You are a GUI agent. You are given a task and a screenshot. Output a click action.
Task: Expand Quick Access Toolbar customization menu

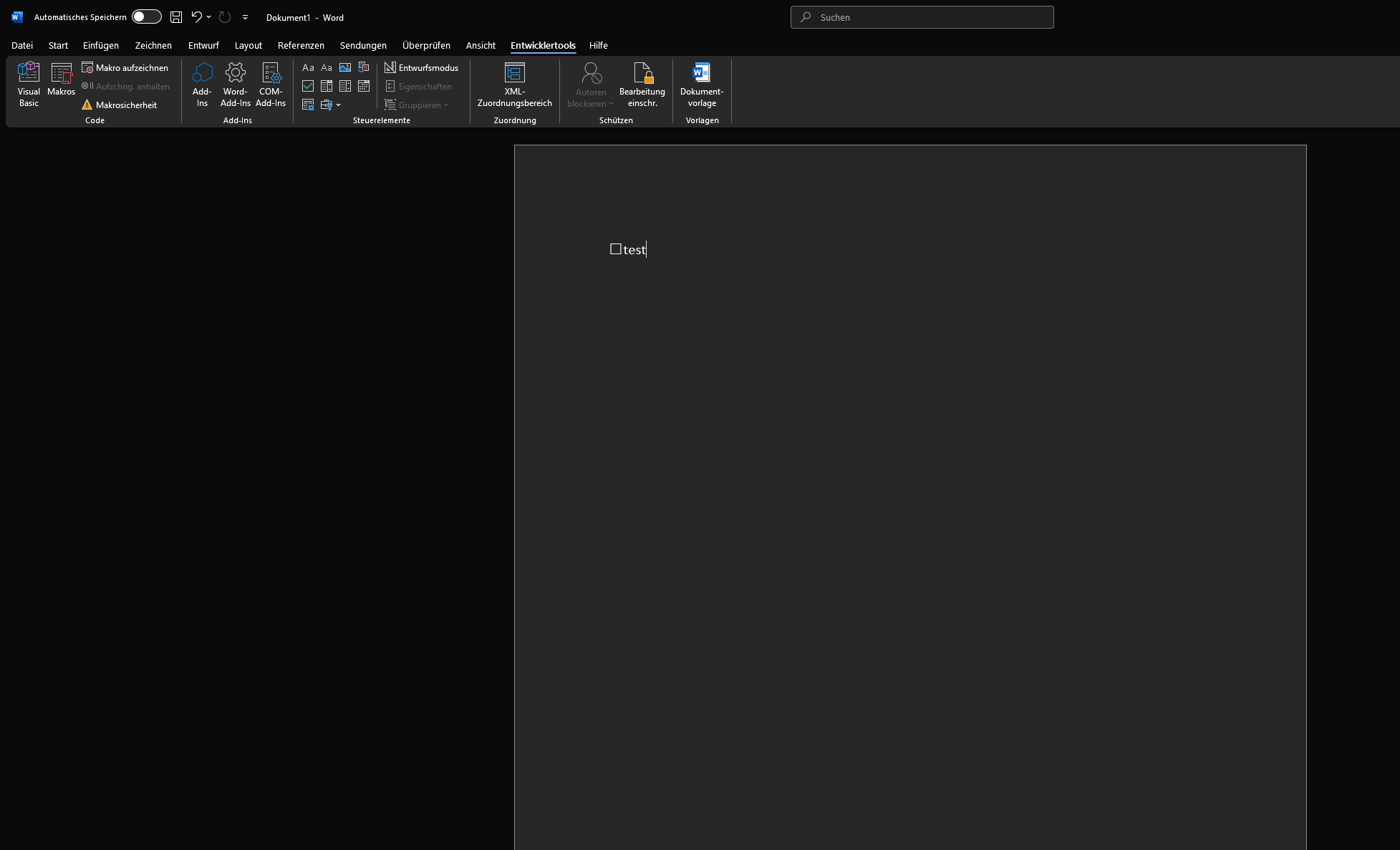pos(245,17)
